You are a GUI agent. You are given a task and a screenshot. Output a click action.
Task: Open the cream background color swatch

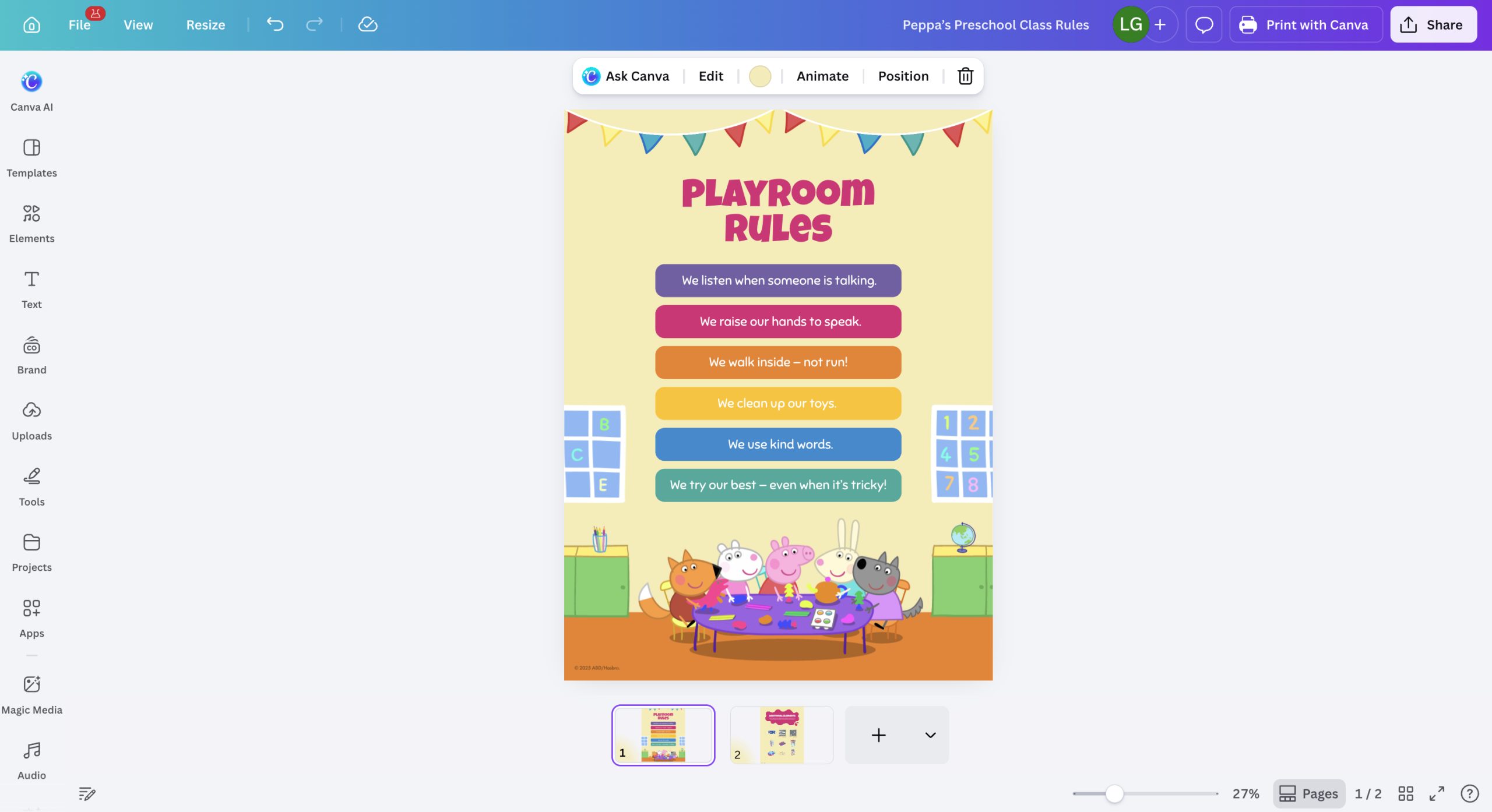pos(760,76)
